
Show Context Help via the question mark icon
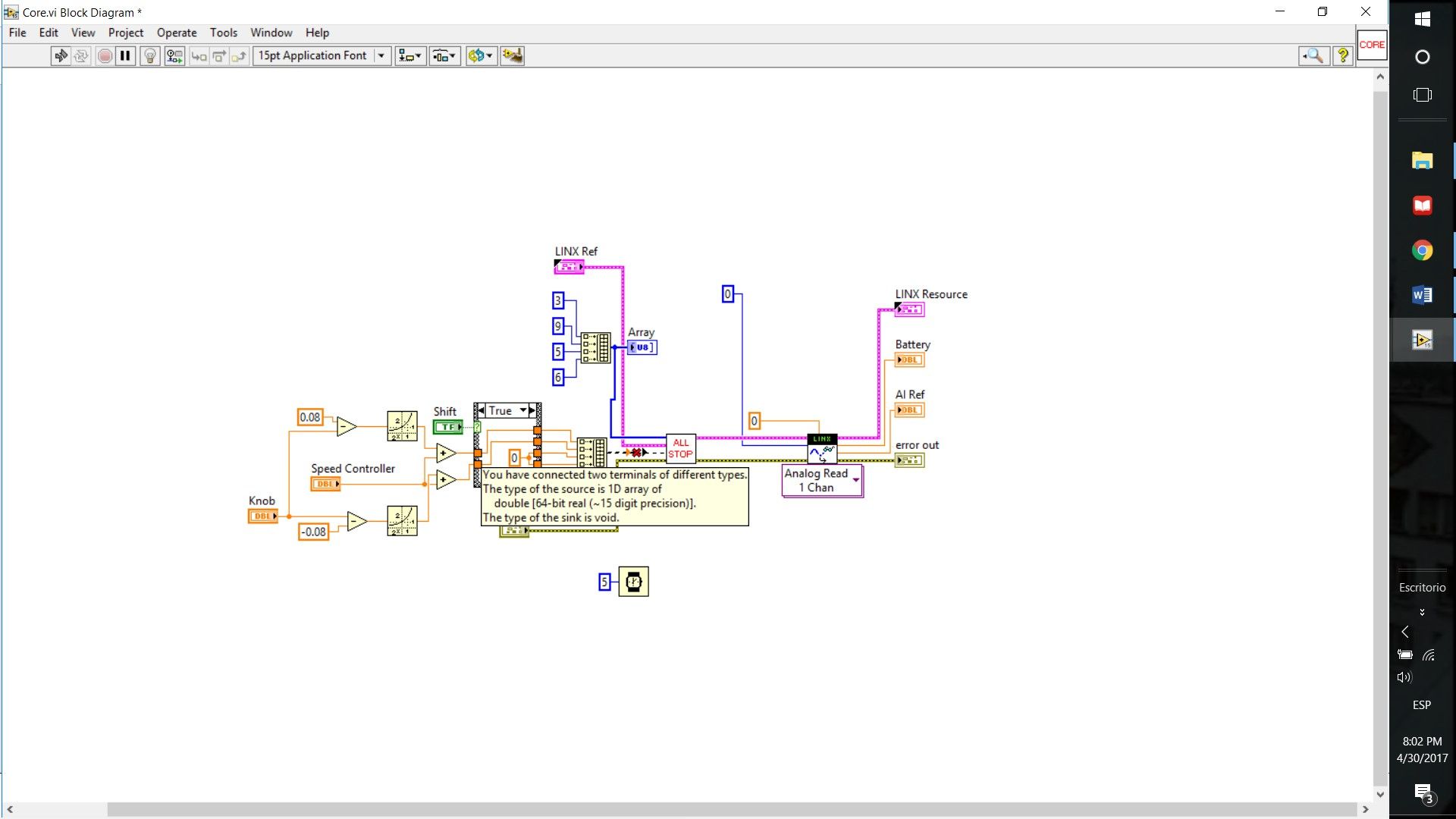point(1344,55)
